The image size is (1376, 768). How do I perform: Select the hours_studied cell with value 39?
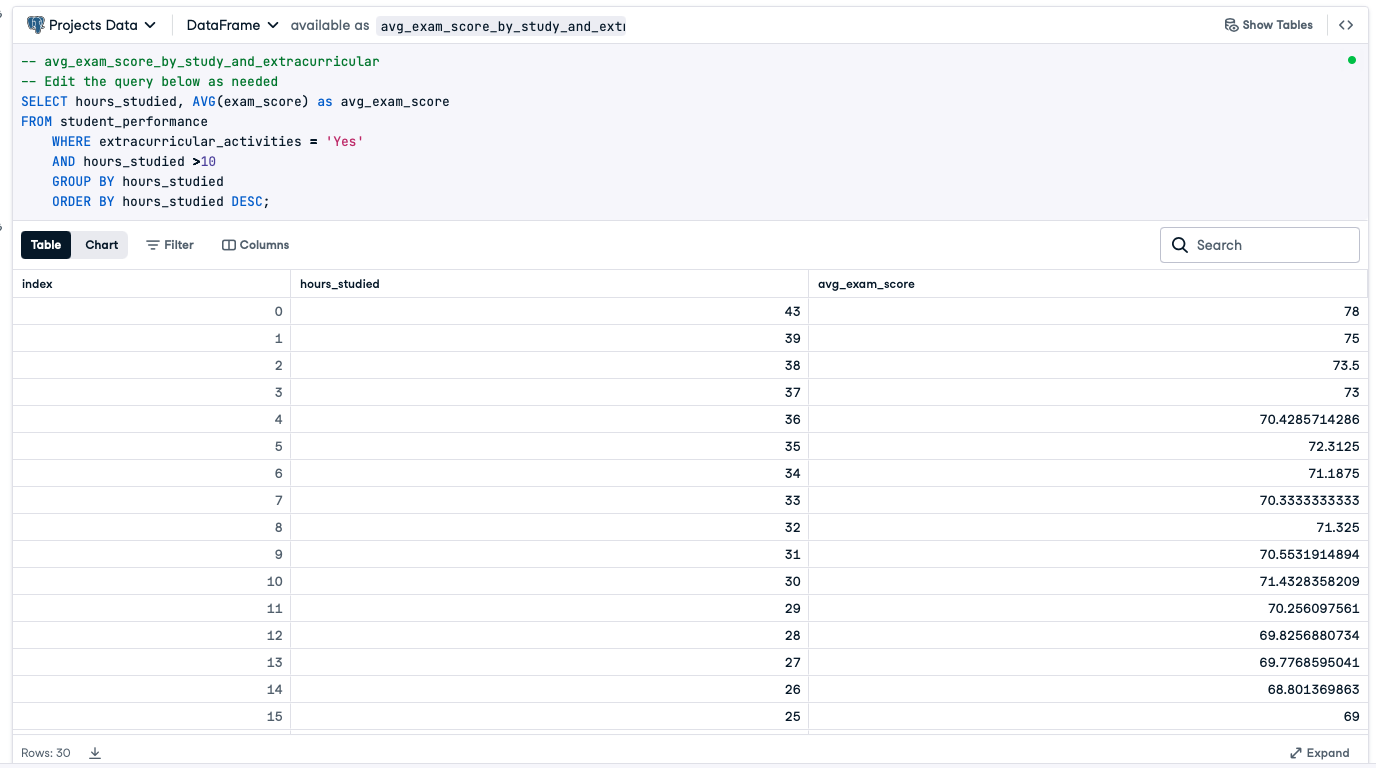pos(549,338)
